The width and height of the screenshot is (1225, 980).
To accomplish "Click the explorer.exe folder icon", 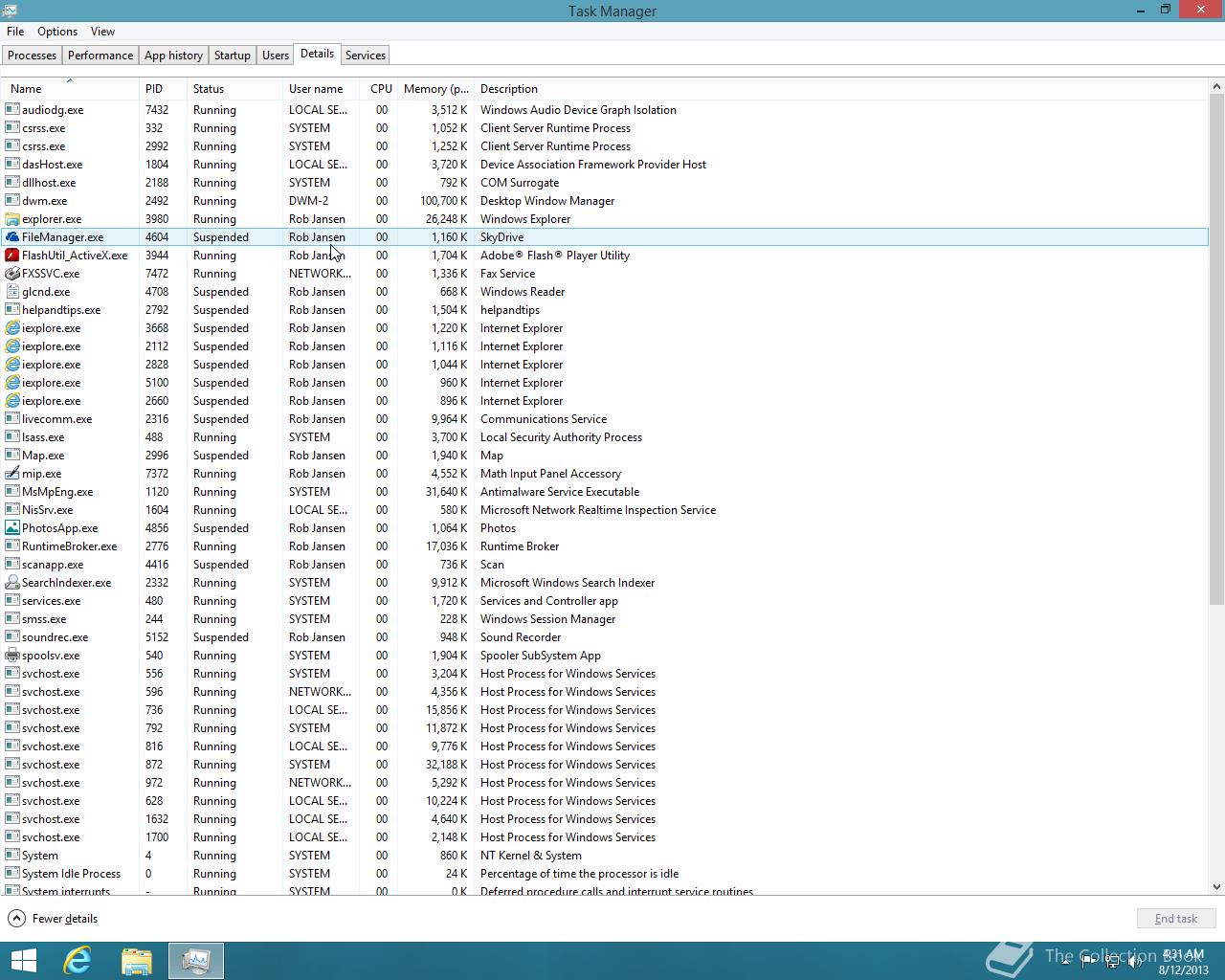I will pyautogui.click(x=12, y=218).
